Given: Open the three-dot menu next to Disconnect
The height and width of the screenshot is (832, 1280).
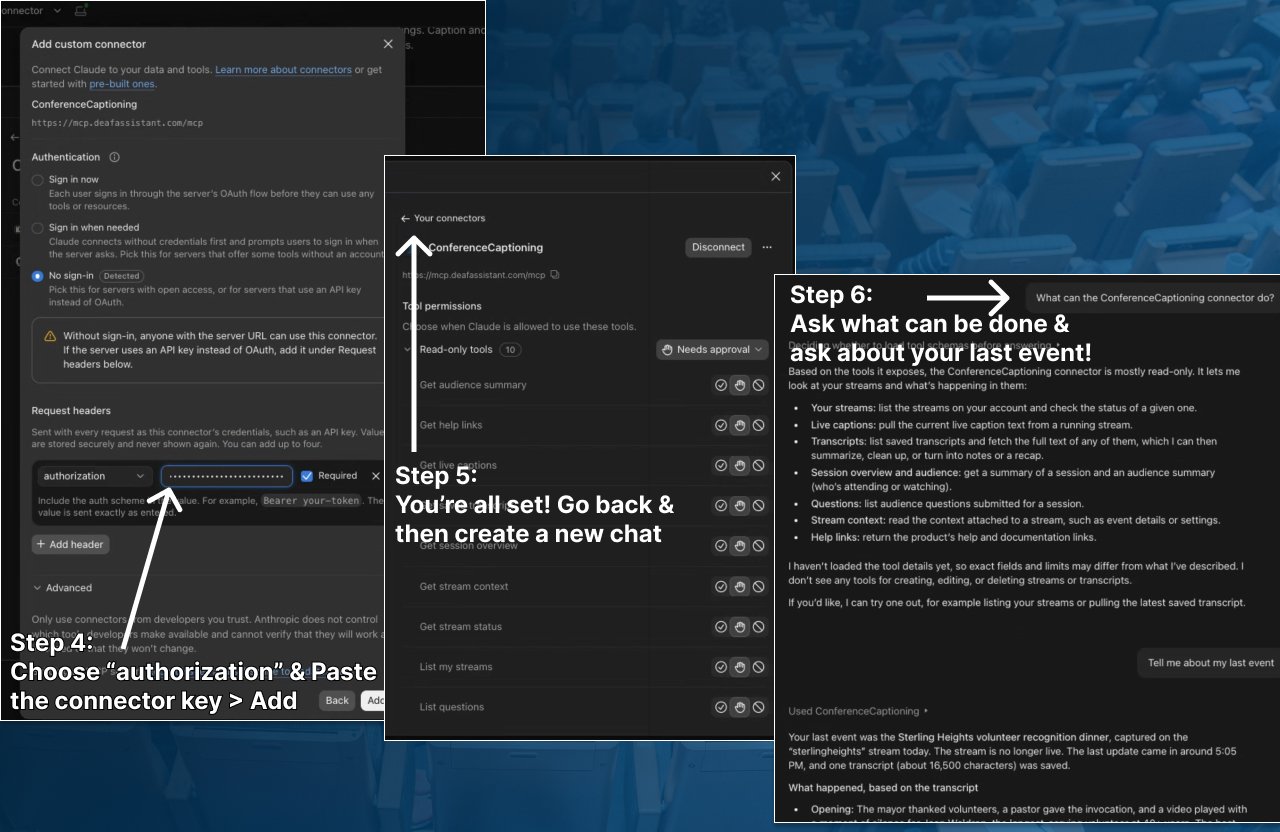Looking at the screenshot, I should (767, 247).
